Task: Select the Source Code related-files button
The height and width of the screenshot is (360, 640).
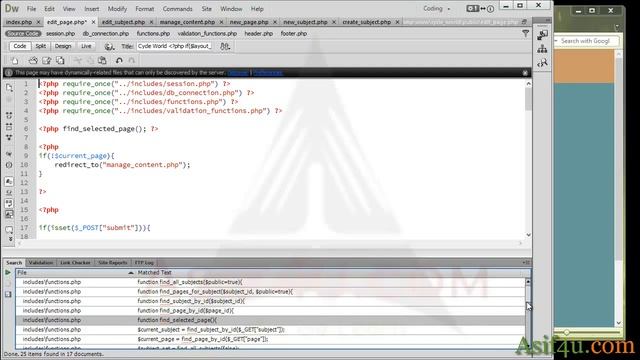Action: click(x=23, y=33)
